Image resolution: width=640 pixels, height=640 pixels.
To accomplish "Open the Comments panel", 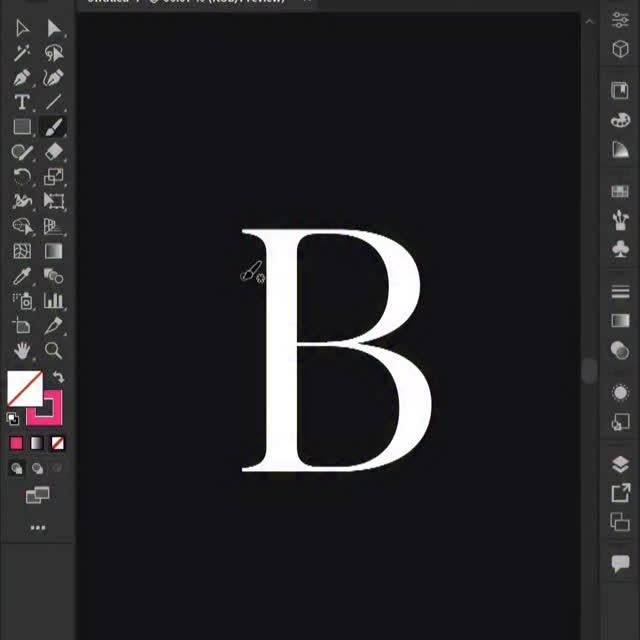I will coord(619,564).
